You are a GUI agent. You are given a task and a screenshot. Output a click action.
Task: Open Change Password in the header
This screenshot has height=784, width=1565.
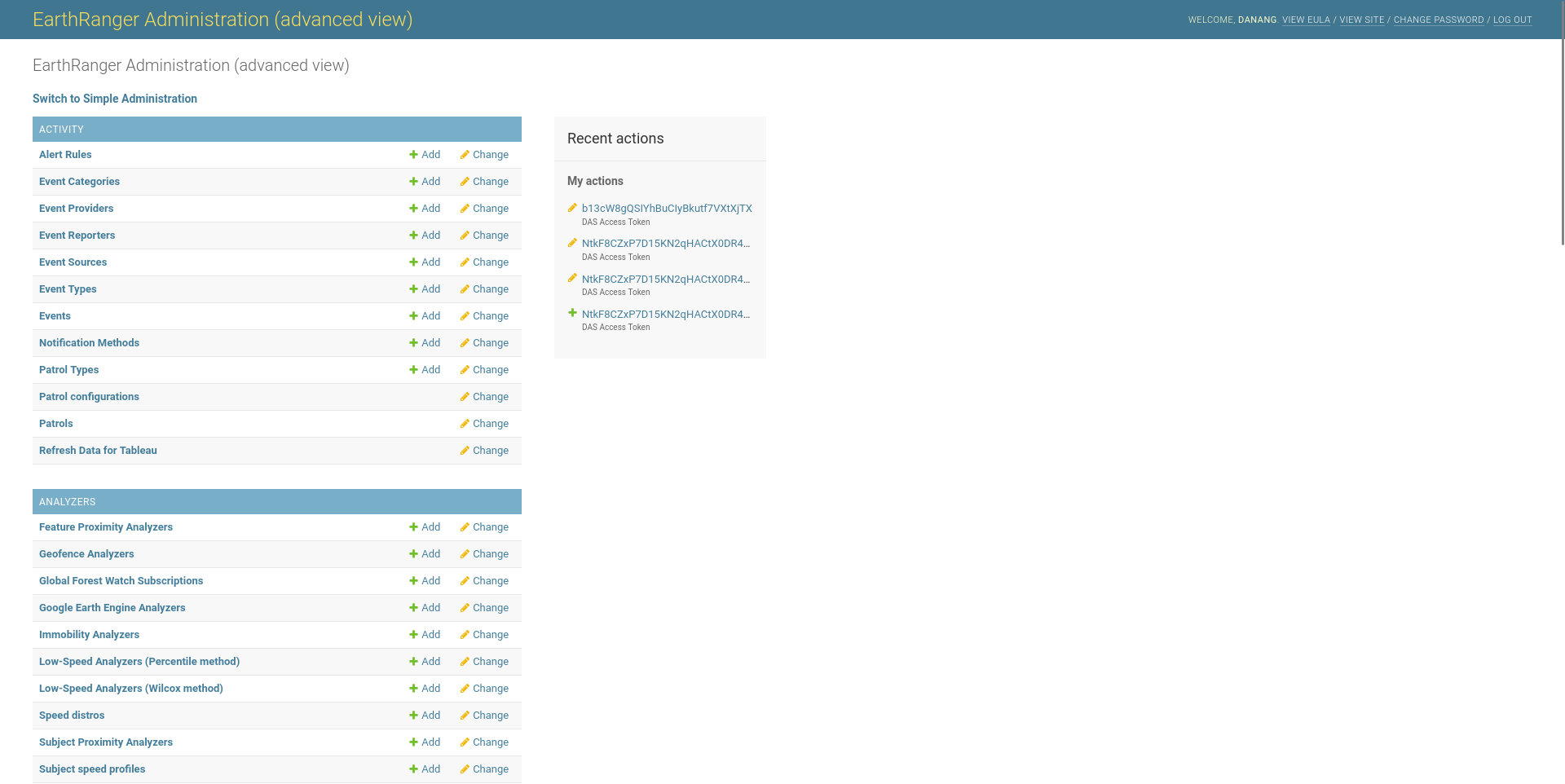pyautogui.click(x=1439, y=20)
